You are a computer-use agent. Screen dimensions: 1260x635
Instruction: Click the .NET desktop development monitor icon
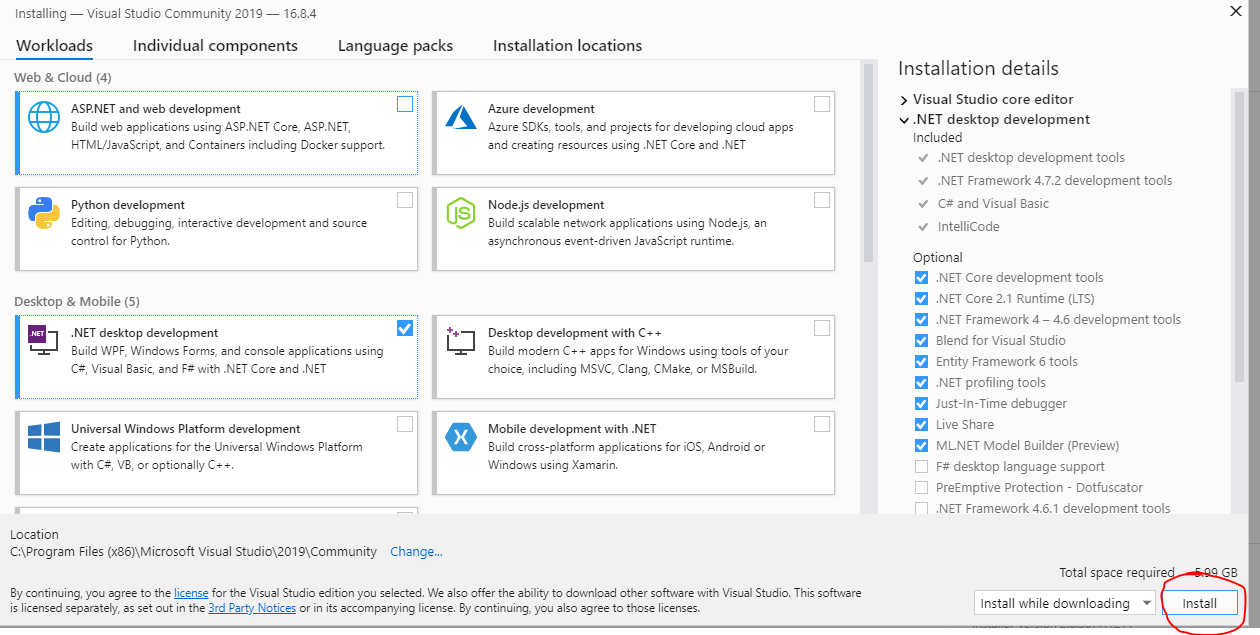tap(44, 341)
